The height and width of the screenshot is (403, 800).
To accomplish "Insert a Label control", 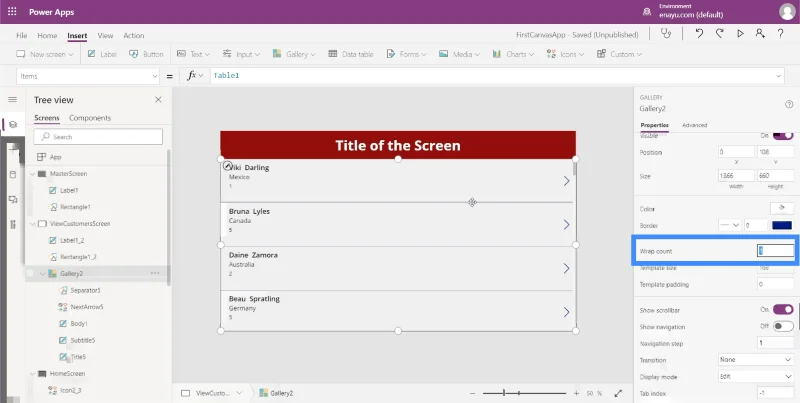I will 102,54.
